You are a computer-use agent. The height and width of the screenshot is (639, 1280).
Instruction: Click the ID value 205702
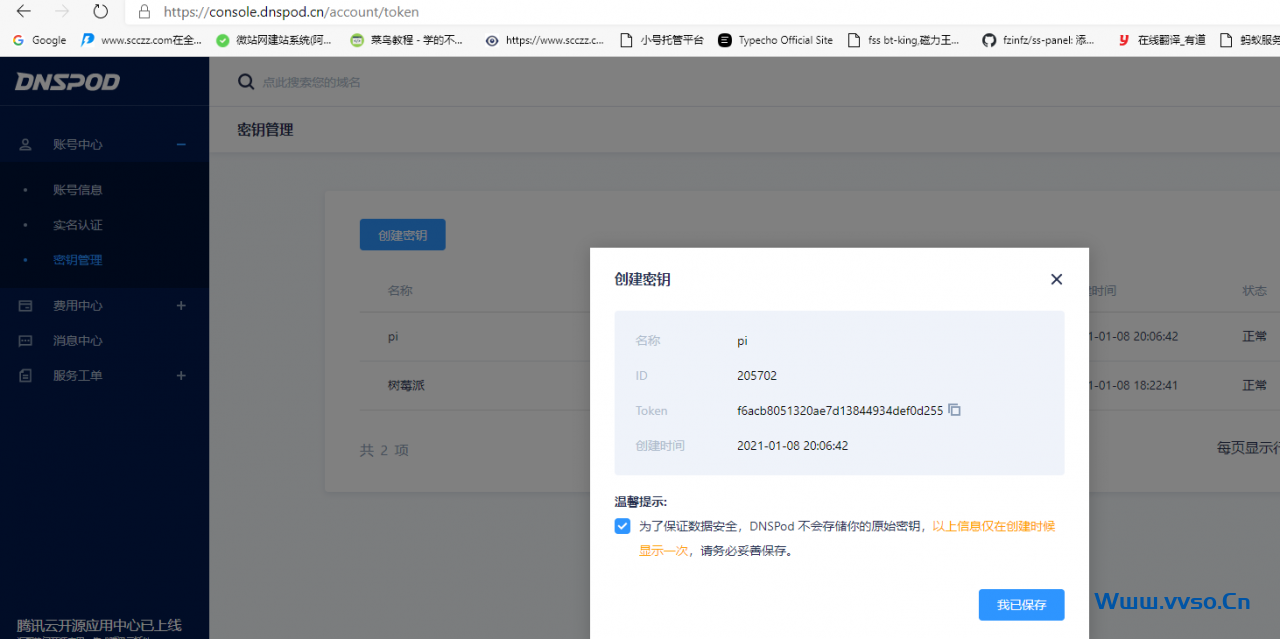click(757, 376)
